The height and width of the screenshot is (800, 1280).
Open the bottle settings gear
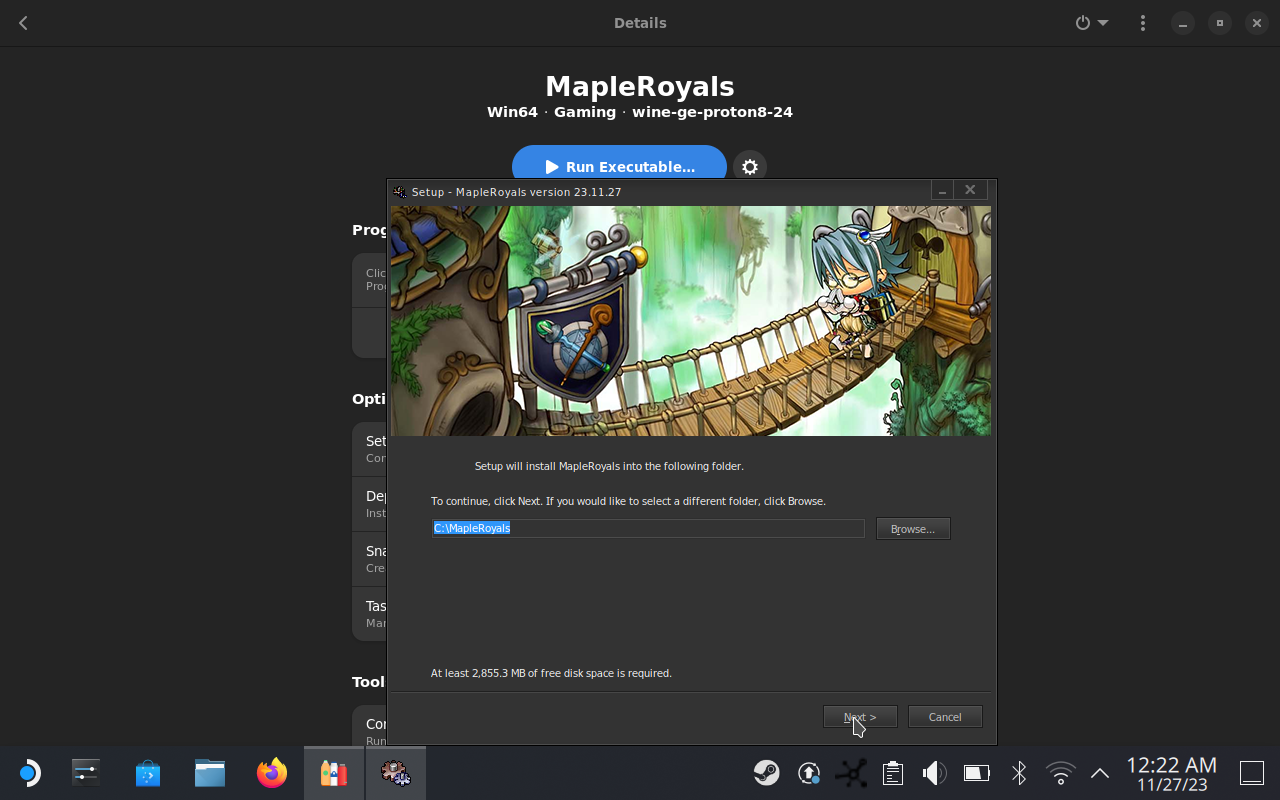(x=750, y=167)
